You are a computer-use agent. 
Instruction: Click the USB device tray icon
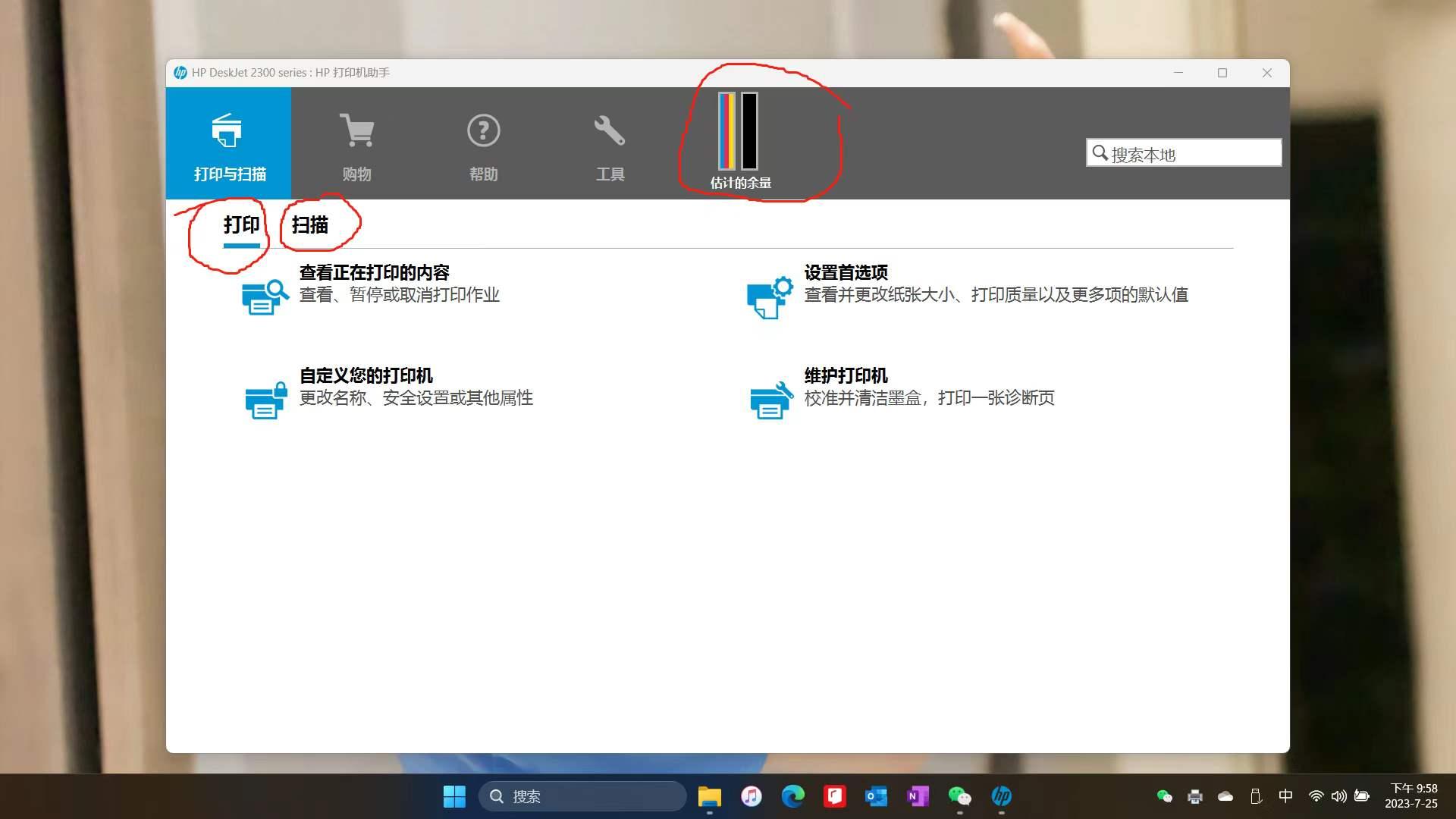(x=1256, y=796)
